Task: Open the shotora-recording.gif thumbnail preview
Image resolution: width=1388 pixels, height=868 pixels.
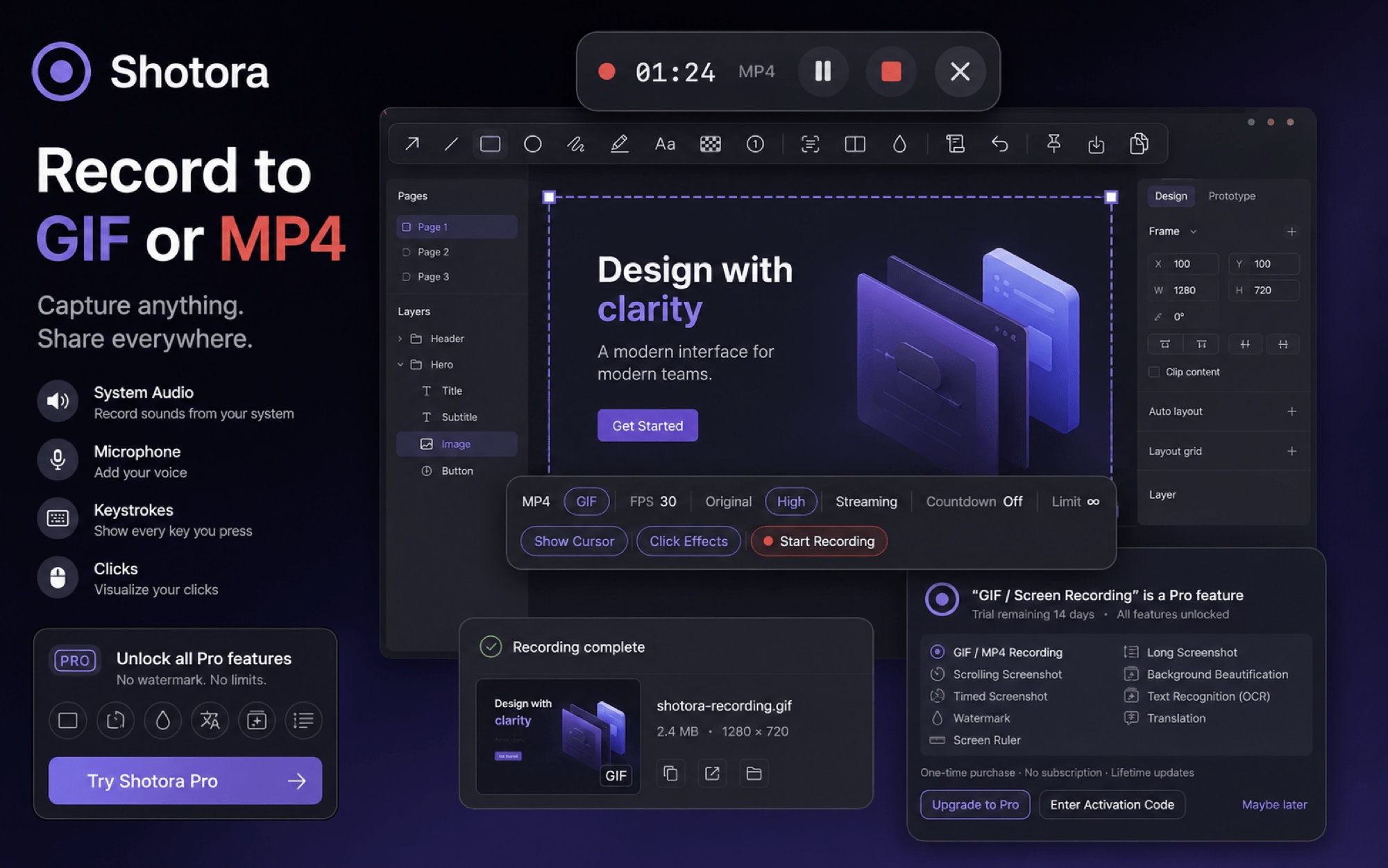Action: coord(558,736)
